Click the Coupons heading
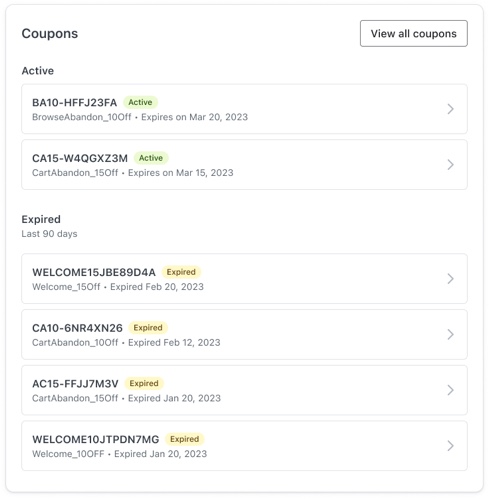 [50, 34]
